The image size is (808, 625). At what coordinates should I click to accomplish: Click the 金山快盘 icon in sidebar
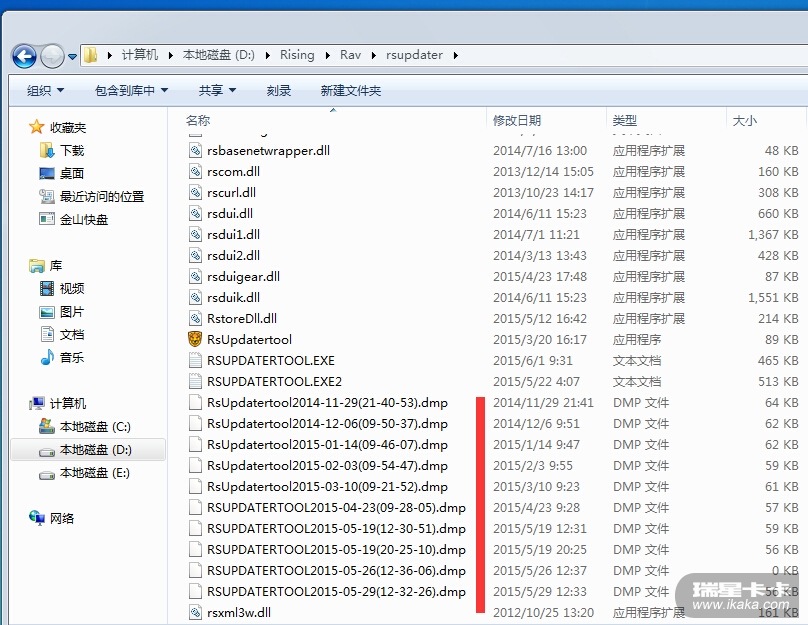[x=47, y=219]
